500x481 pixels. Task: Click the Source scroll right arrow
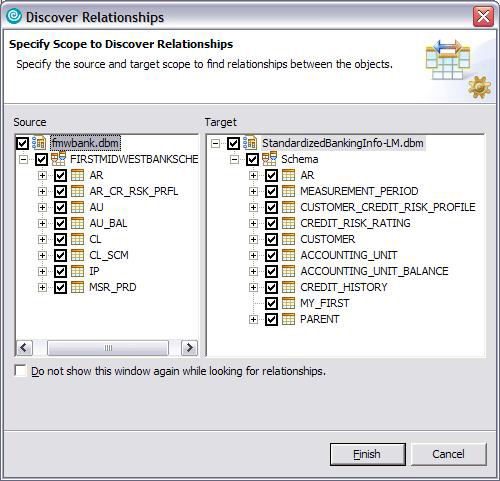[189, 348]
